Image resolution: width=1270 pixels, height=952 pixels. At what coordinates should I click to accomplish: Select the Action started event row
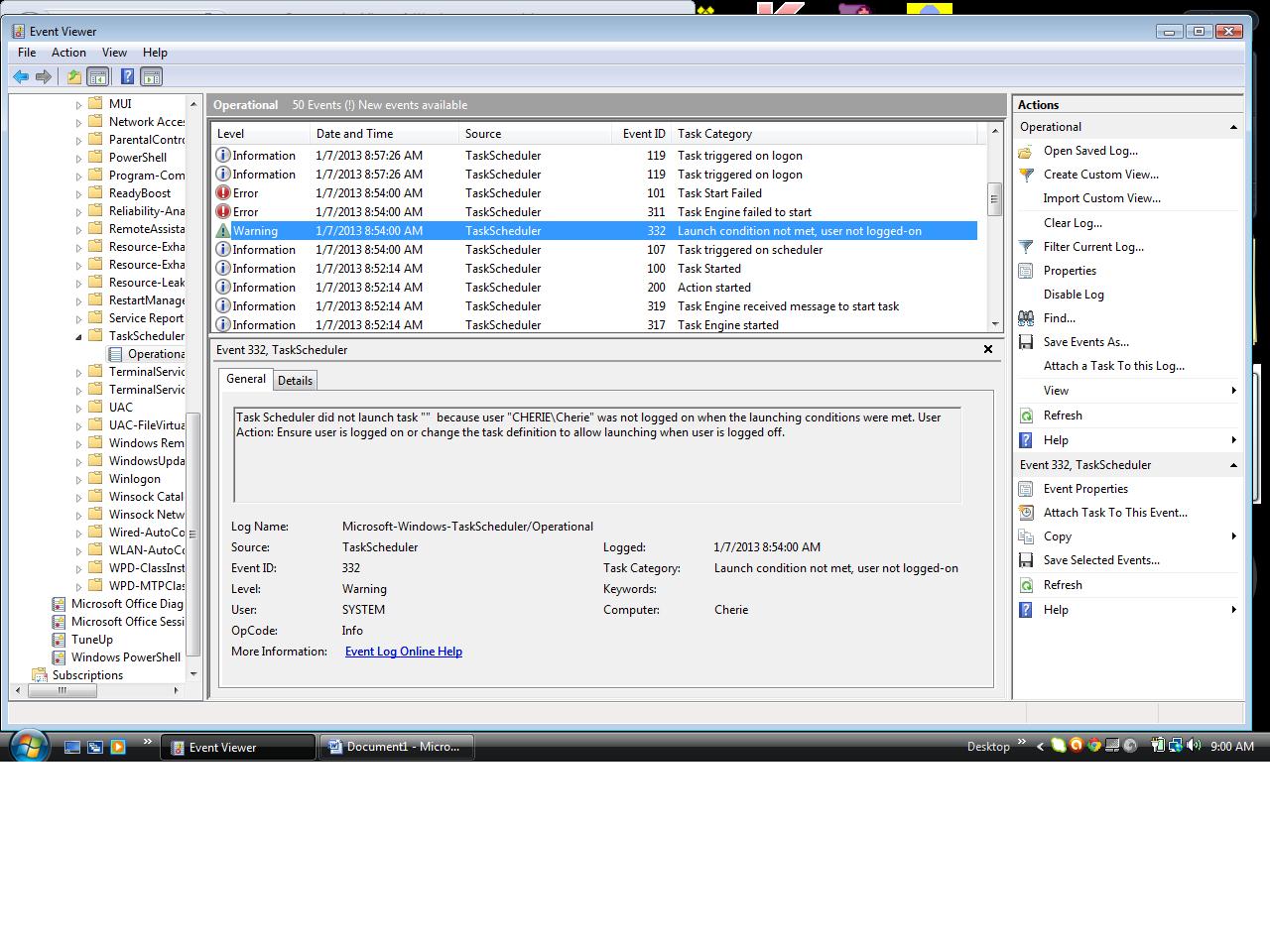click(595, 288)
